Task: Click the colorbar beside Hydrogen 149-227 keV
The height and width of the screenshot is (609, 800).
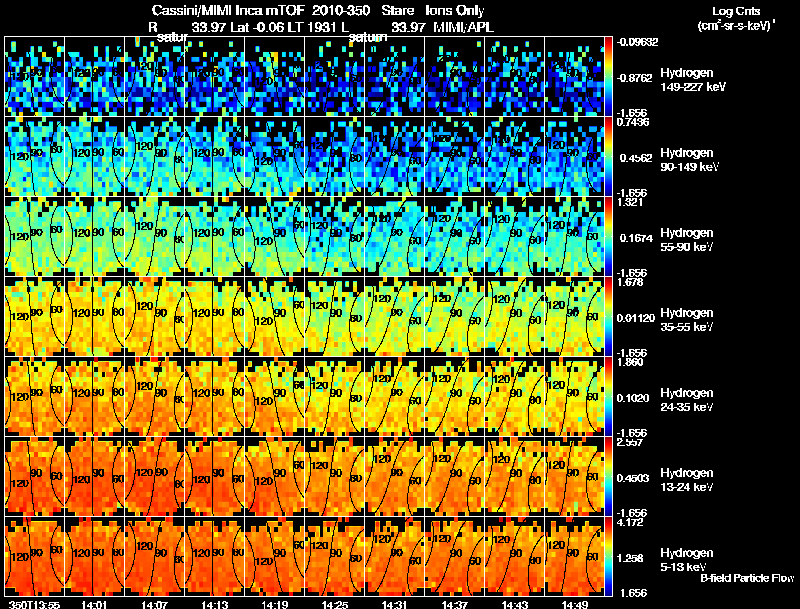Action: pyautogui.click(x=608, y=77)
